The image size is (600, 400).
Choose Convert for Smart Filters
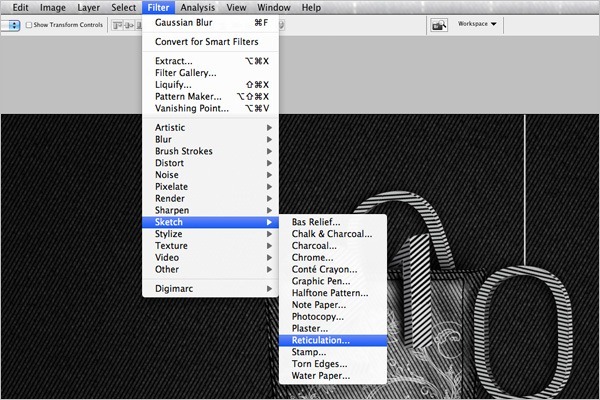click(210, 42)
